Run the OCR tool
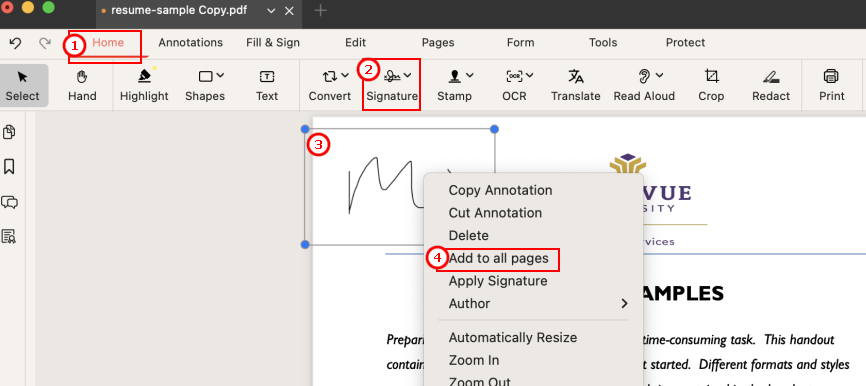The image size is (866, 386). coord(514,86)
